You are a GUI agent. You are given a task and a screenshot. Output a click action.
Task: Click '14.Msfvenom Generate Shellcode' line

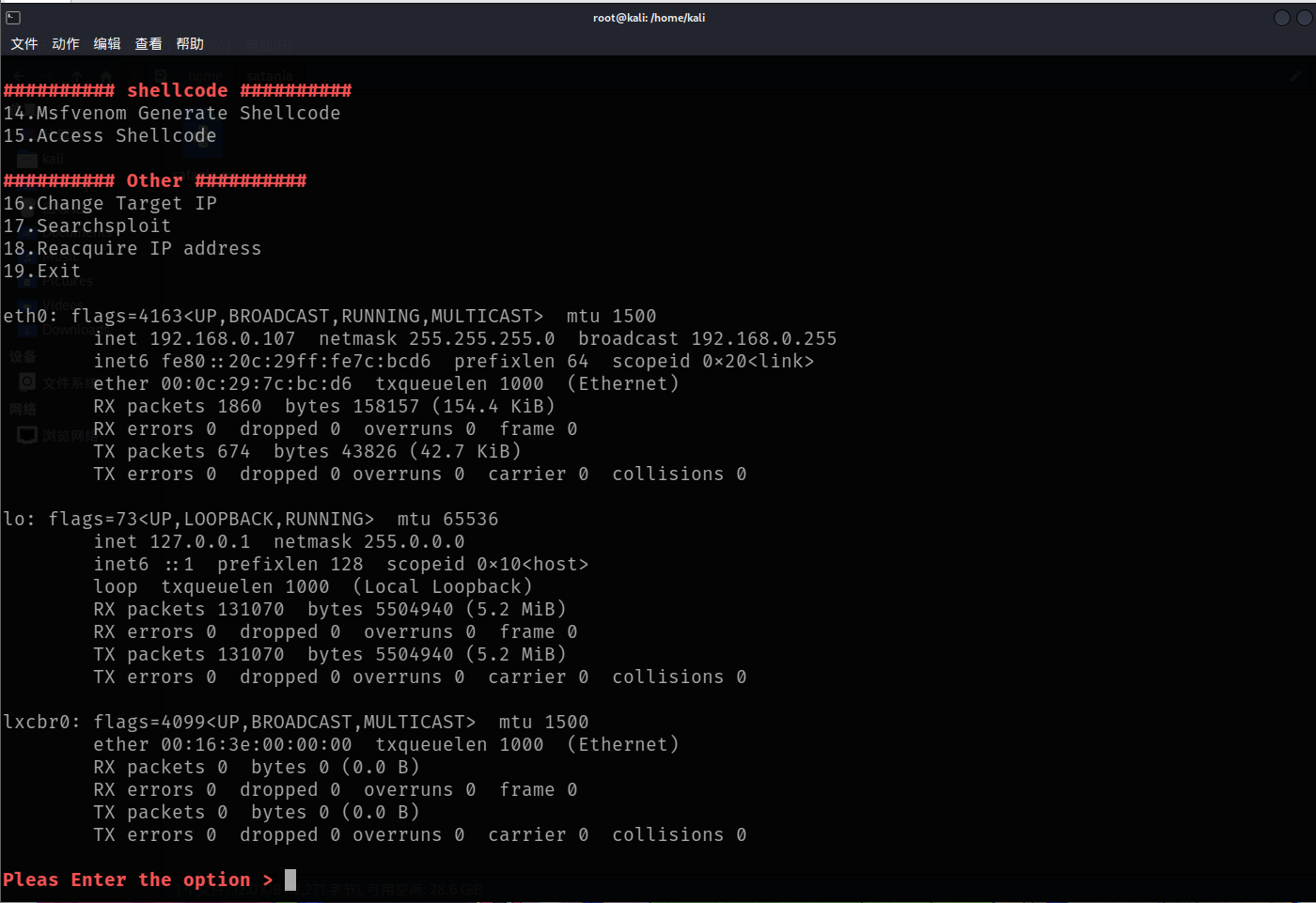[172, 113]
